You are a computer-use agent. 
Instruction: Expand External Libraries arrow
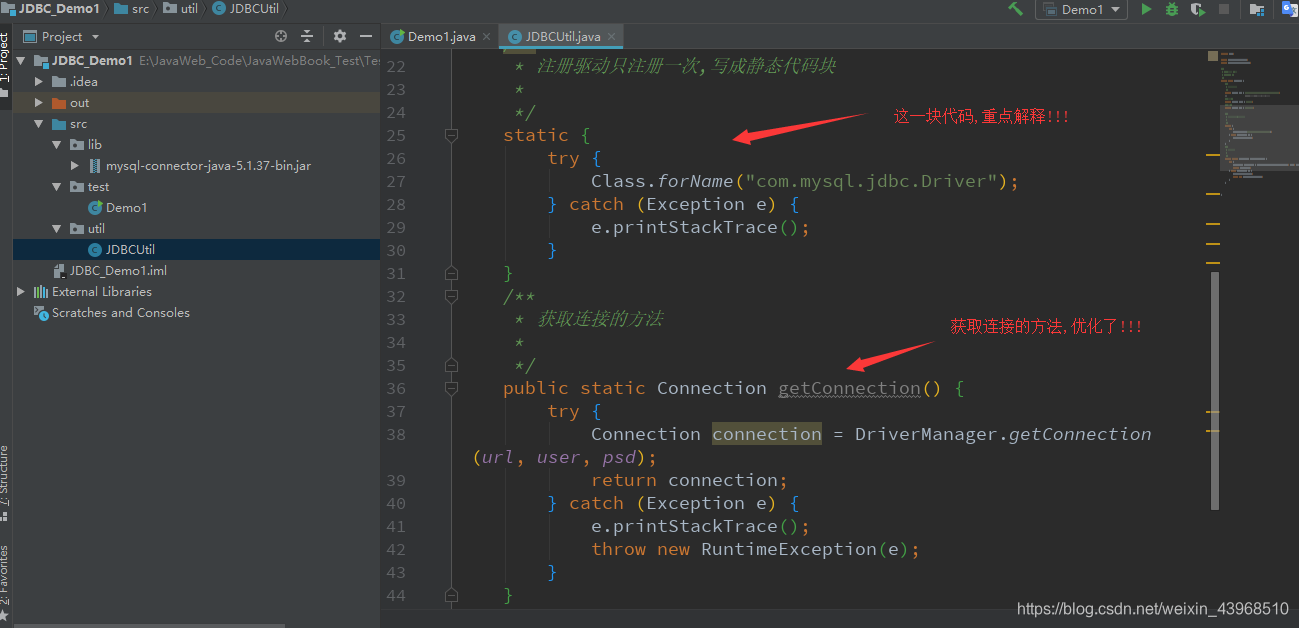click(21, 292)
